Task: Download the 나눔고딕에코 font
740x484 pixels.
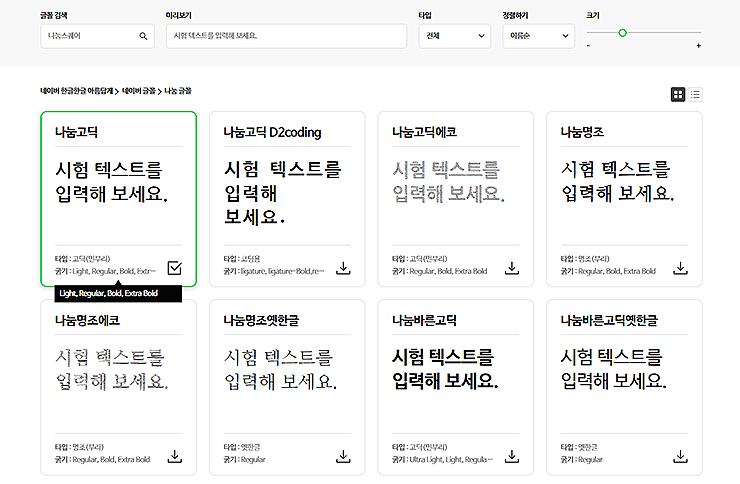Action: pos(512,268)
